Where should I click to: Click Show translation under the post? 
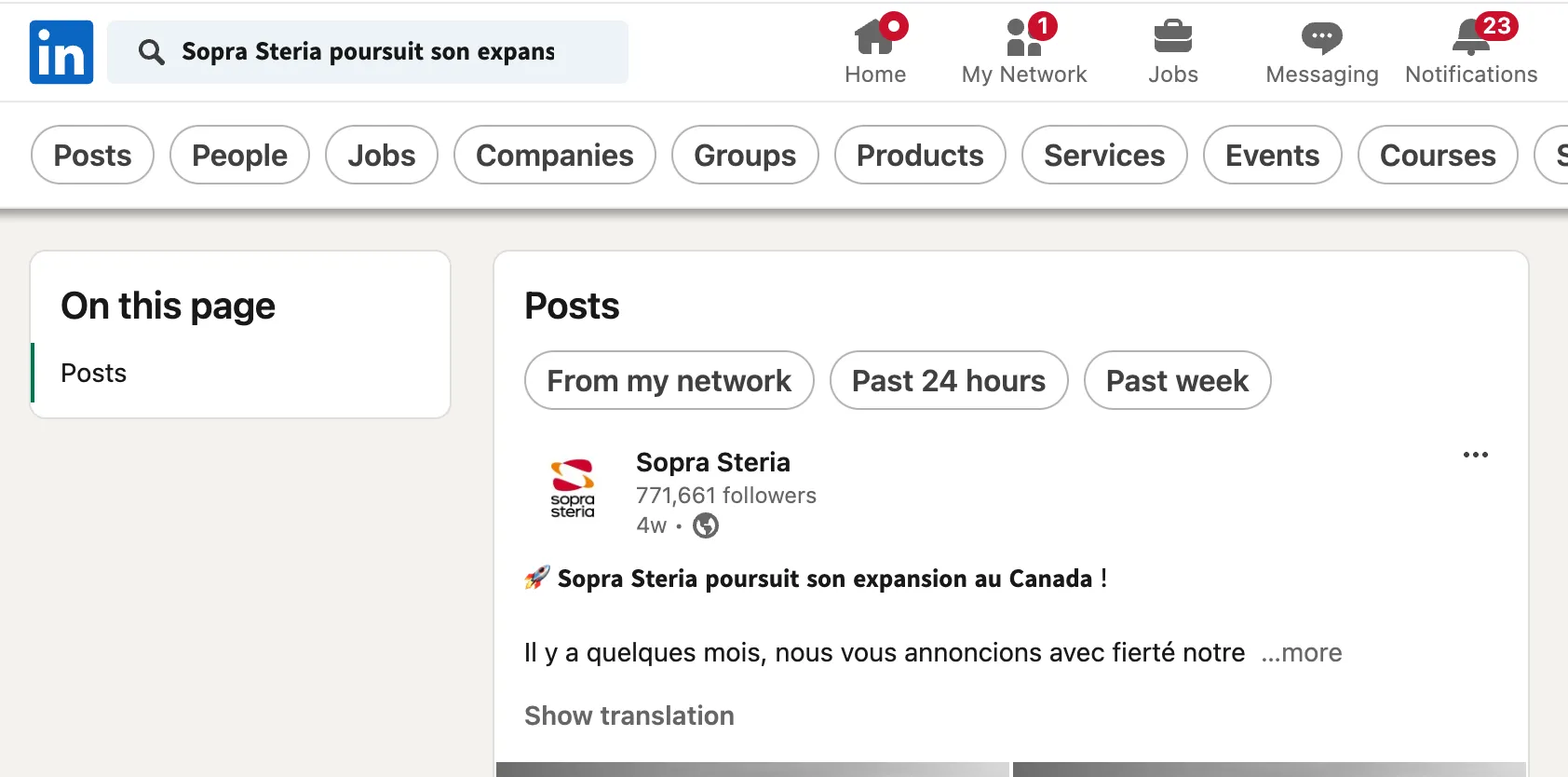629,716
